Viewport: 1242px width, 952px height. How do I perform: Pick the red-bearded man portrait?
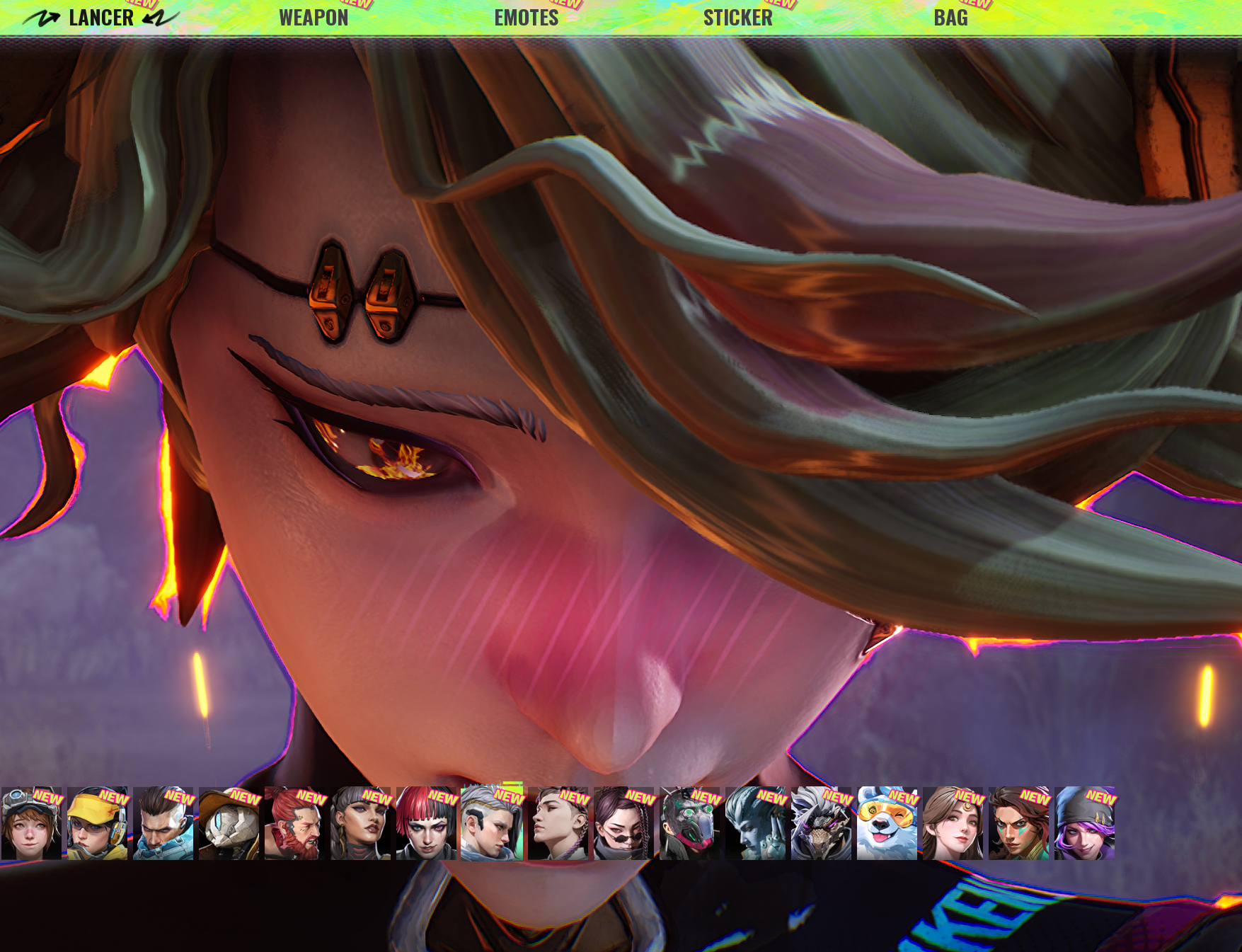(x=294, y=823)
